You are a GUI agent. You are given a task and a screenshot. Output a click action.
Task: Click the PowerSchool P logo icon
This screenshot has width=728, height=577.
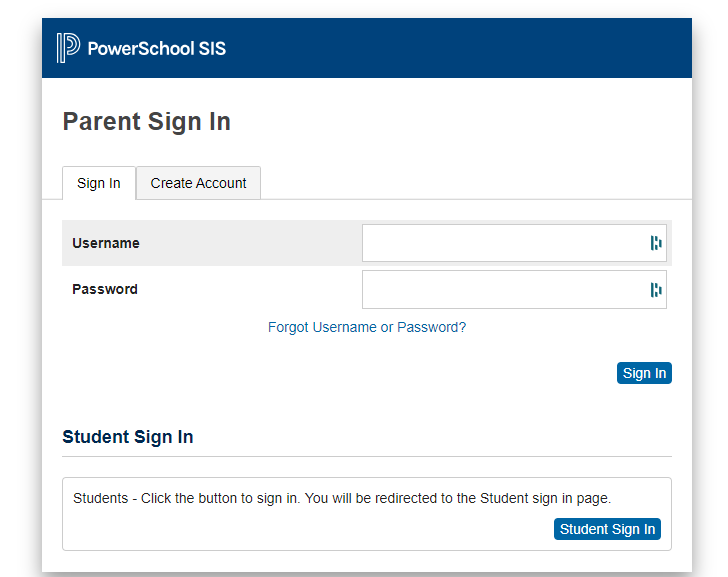coord(68,48)
